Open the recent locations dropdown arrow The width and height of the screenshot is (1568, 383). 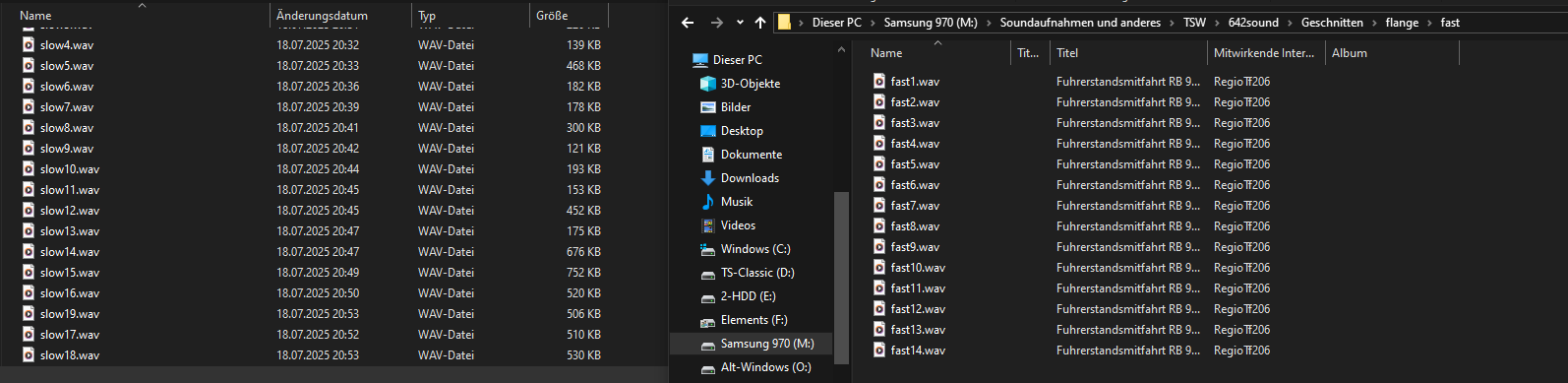(740, 24)
